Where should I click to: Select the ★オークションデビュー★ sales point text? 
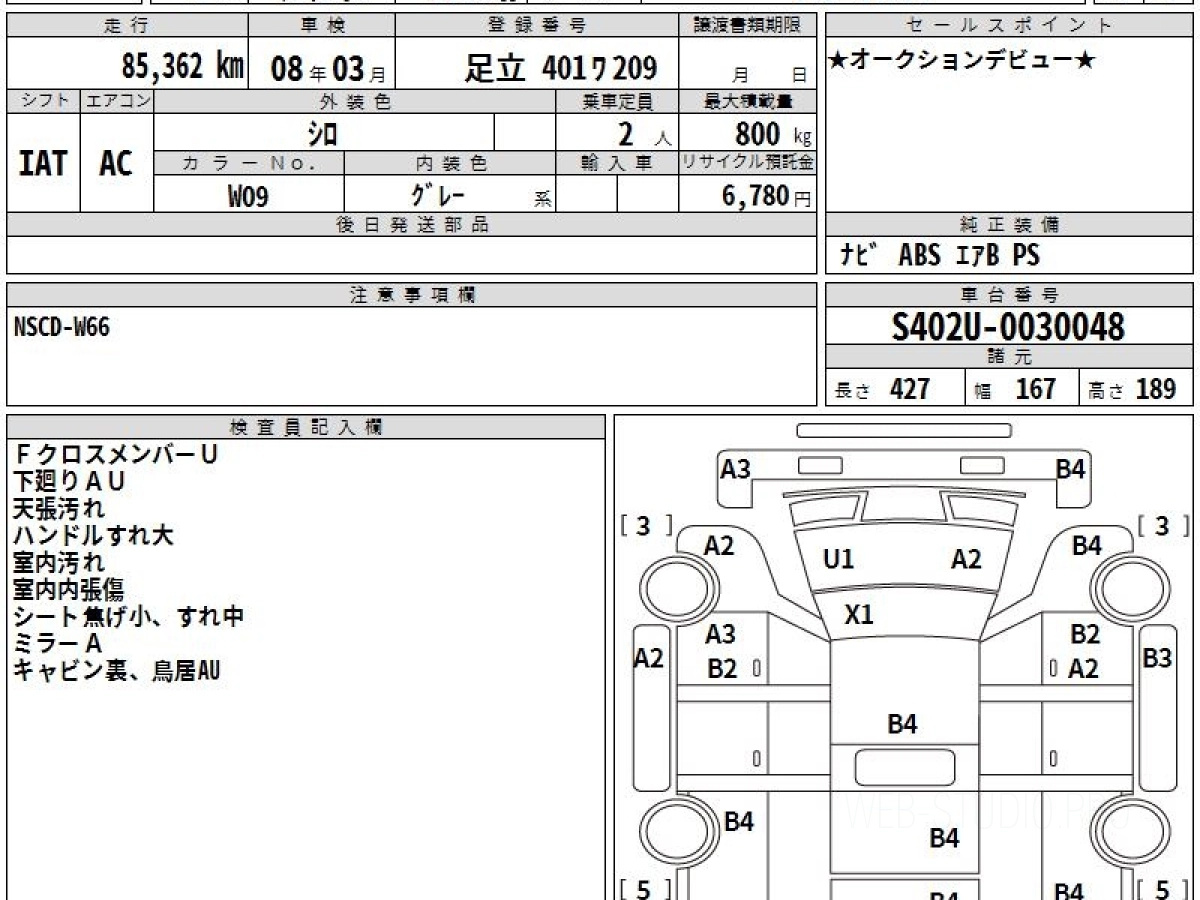[x=961, y=62]
